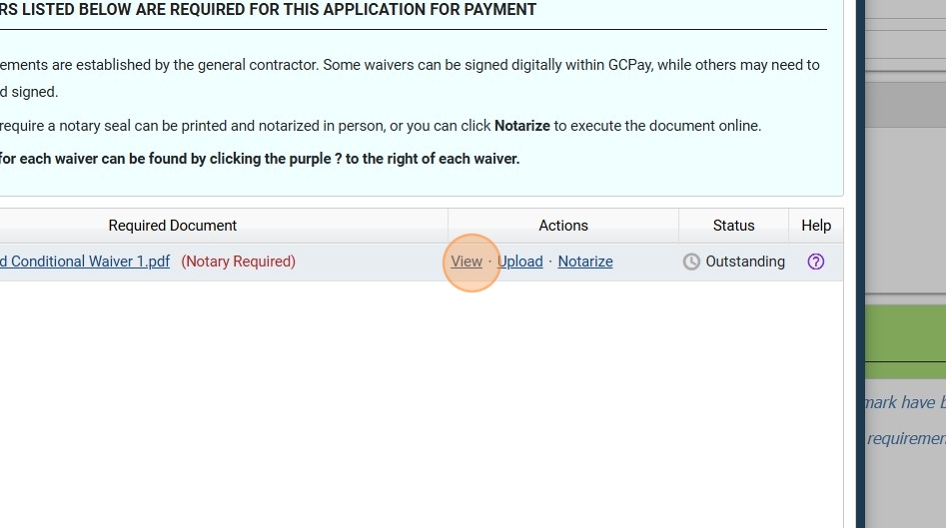Click the bold purple ? instruction sentence

pyautogui.click(x=260, y=159)
